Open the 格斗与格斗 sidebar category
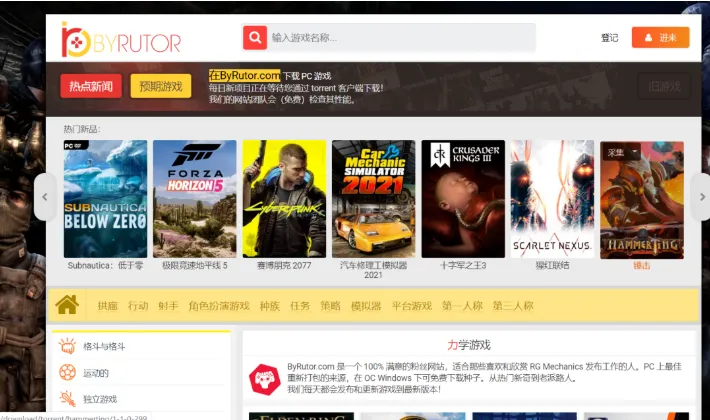This screenshot has height=420, width=710. click(x=104, y=347)
